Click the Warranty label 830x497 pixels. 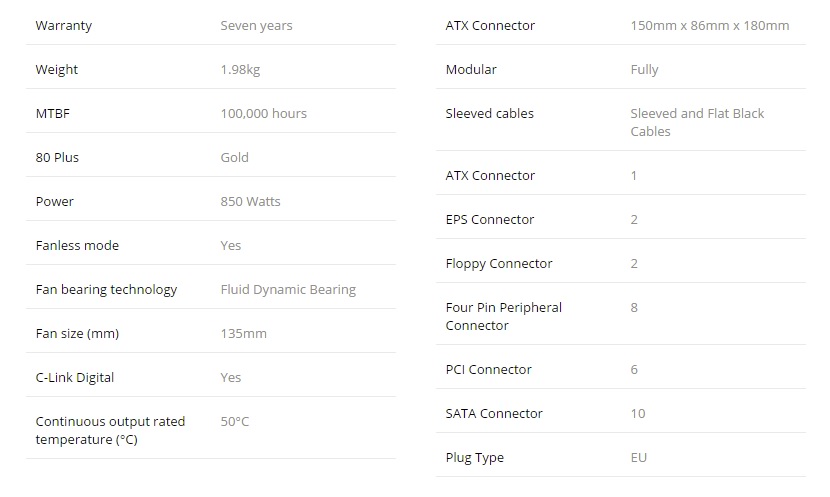coord(63,26)
